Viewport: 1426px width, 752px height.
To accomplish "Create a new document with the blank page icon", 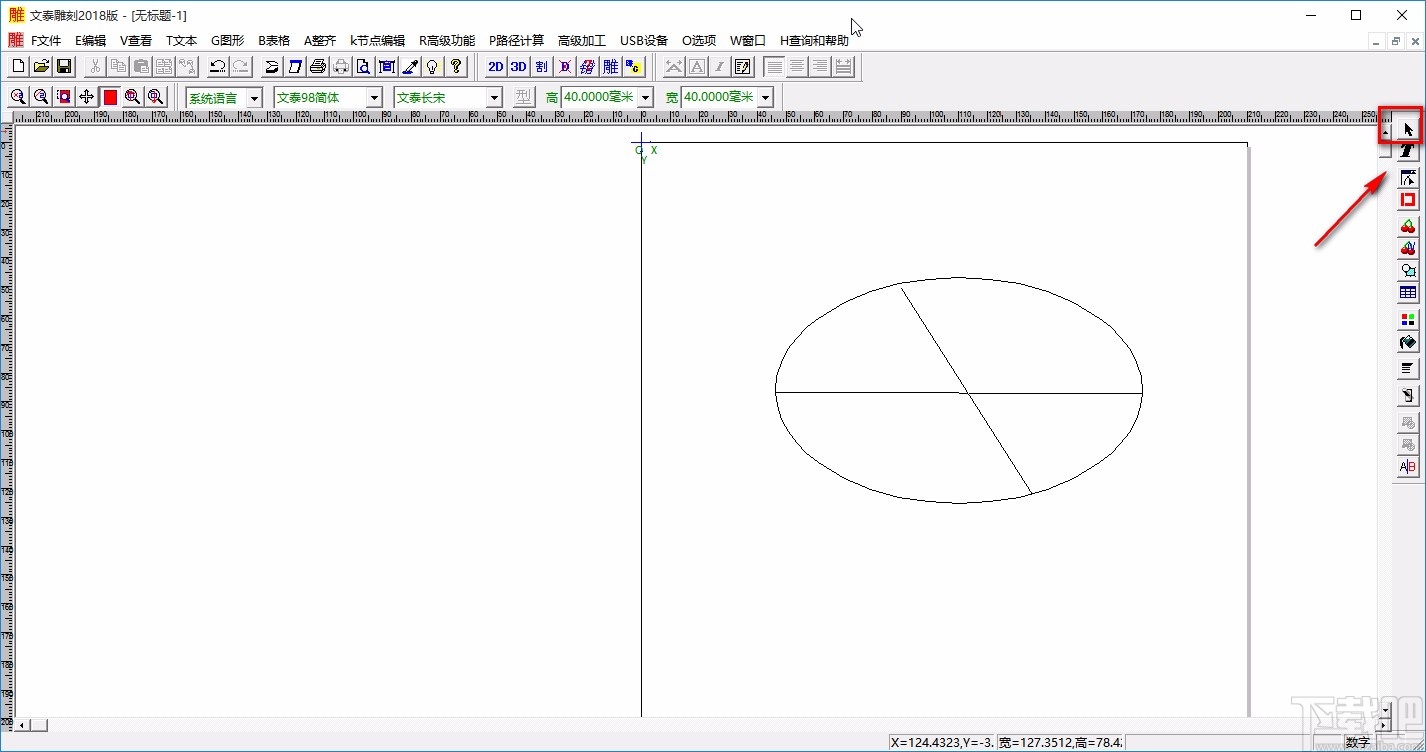I will pyautogui.click(x=18, y=67).
